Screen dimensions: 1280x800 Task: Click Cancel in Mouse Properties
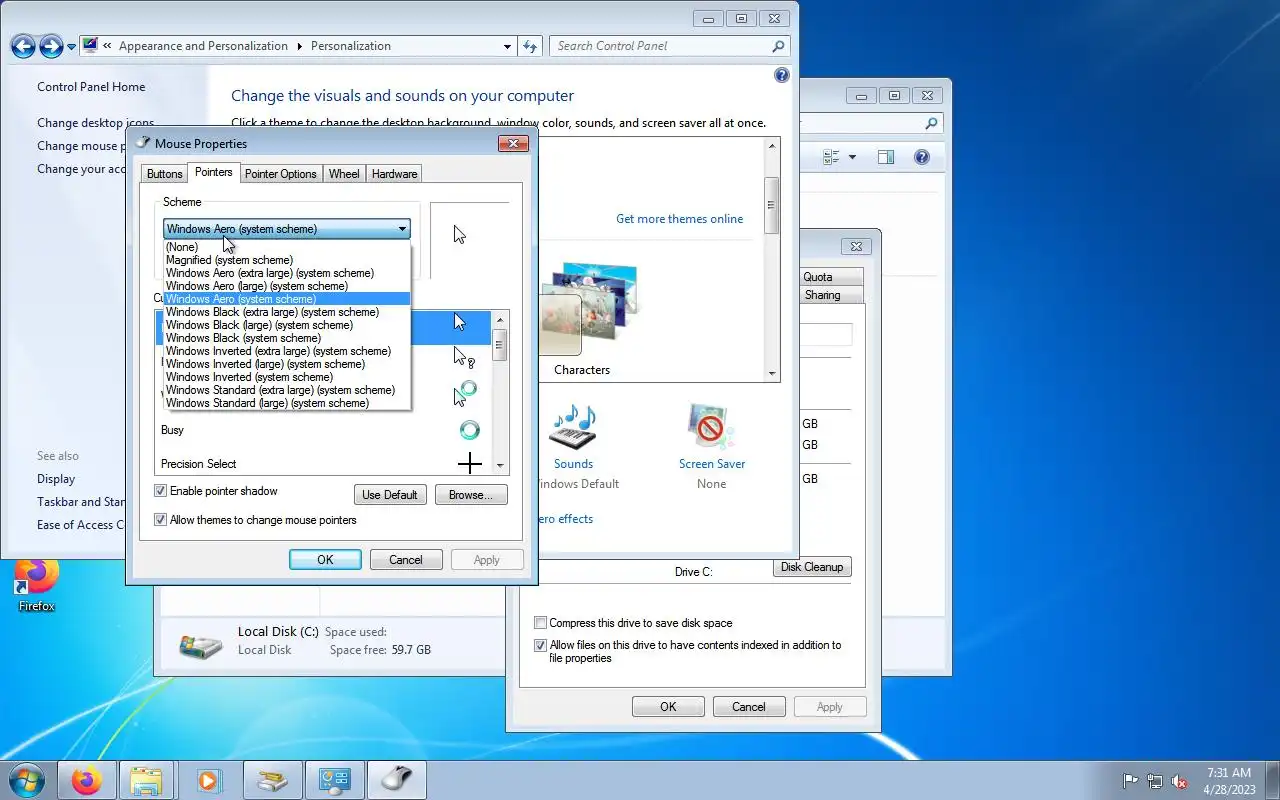(x=406, y=560)
